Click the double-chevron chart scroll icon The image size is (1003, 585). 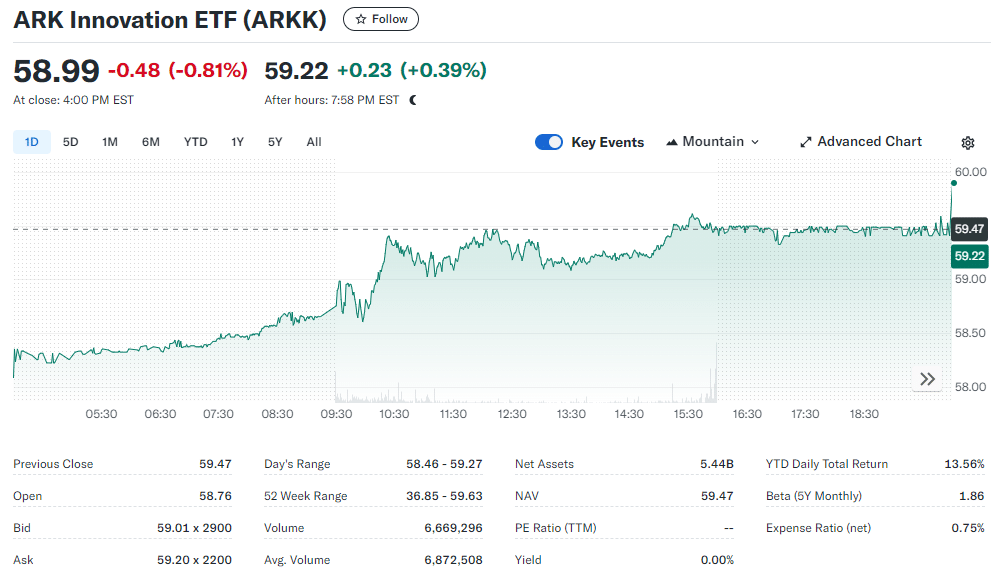point(928,379)
